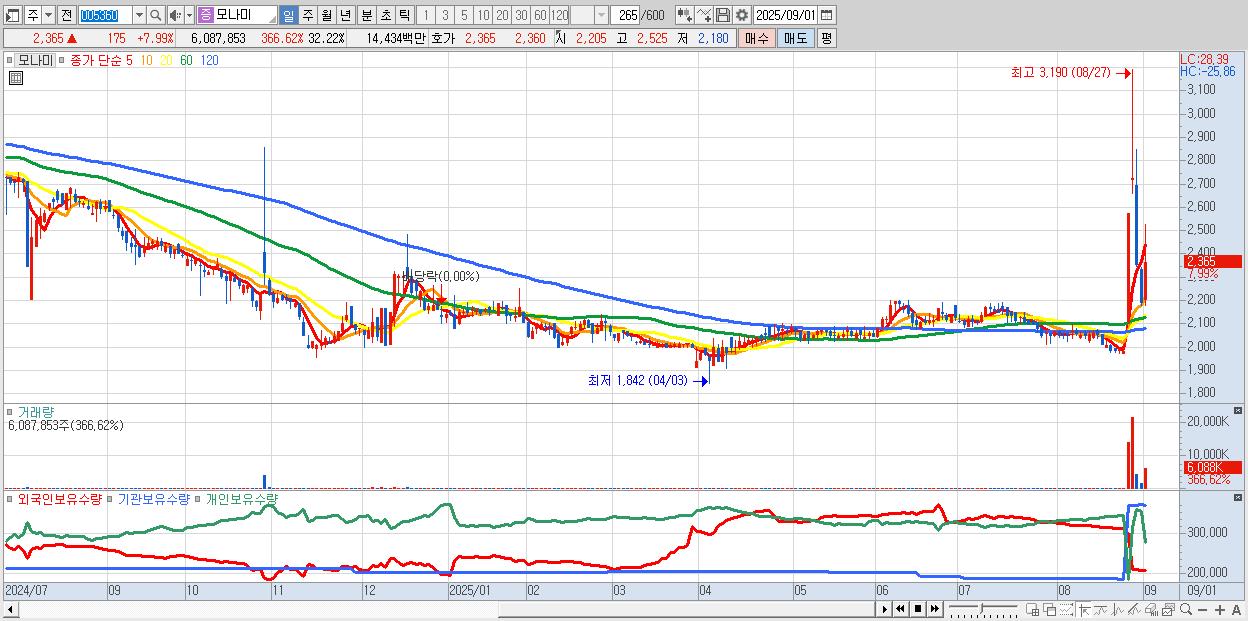Click the eraser with bars icon
Screen dimensions: 1248x621
pyautogui.click(x=1151, y=609)
